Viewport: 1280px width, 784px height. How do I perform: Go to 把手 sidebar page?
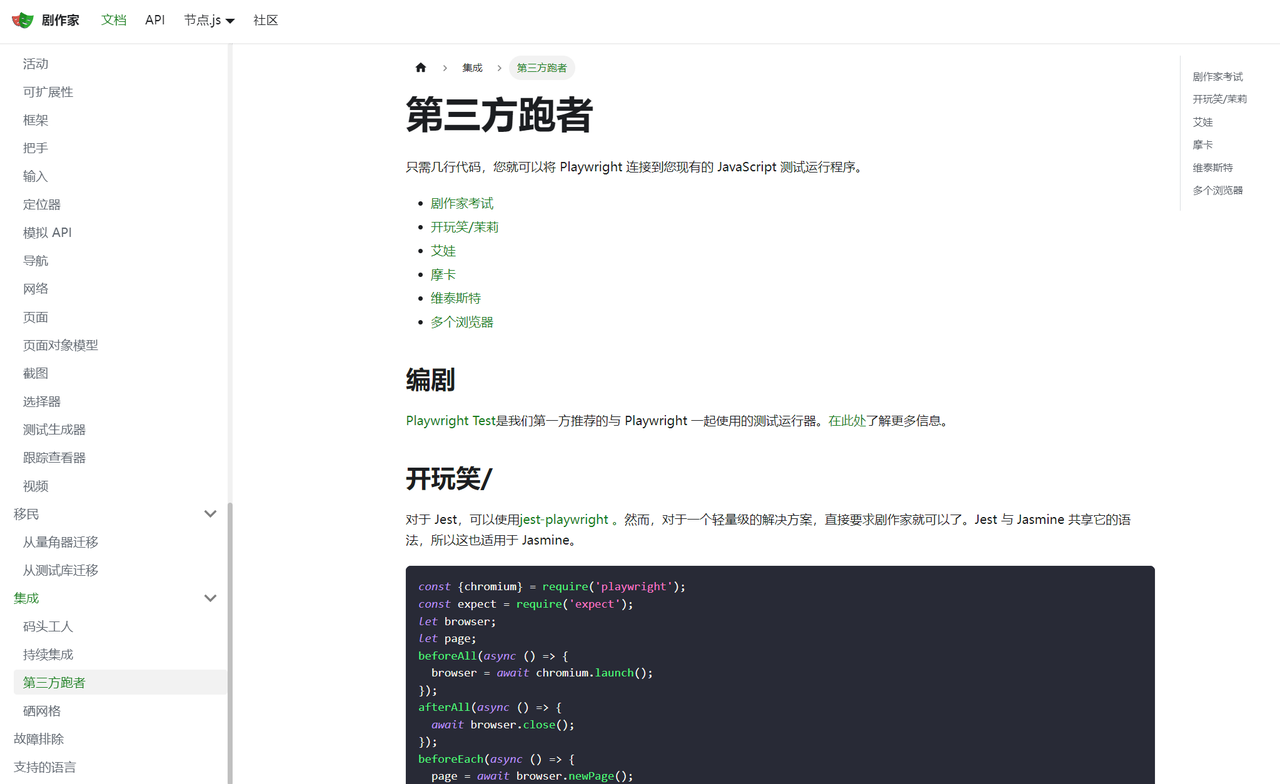pyautogui.click(x=36, y=148)
